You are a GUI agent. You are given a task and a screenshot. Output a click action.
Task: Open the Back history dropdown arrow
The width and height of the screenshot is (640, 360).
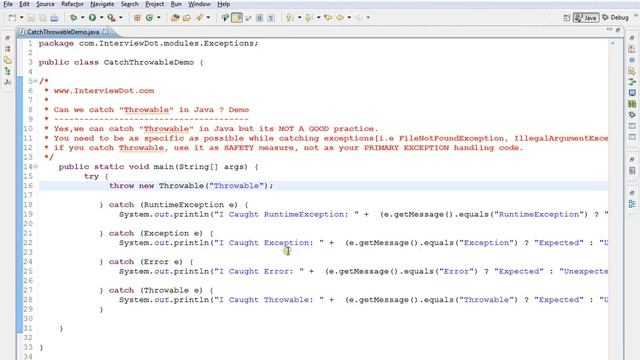pos(349,18)
